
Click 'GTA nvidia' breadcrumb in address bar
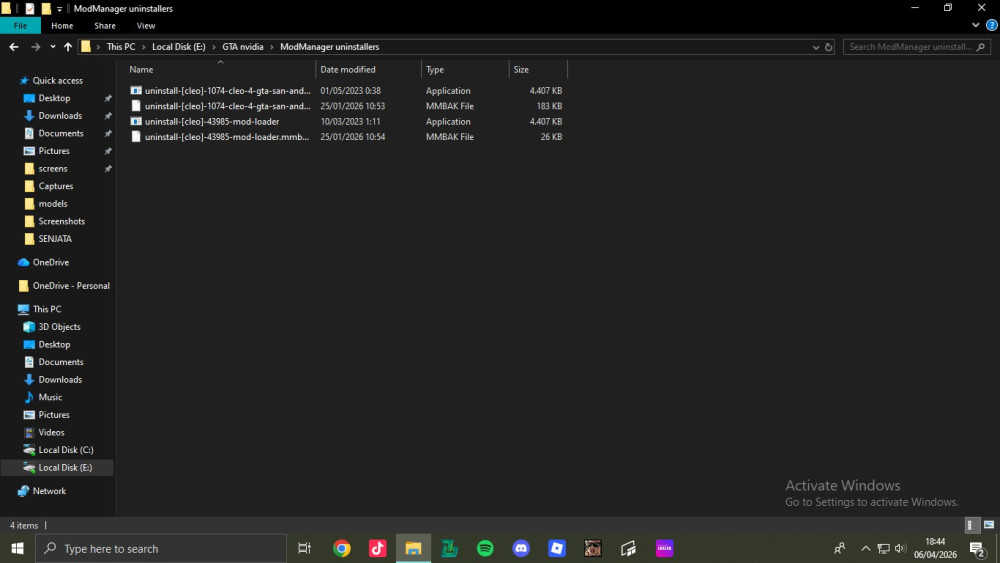242,47
